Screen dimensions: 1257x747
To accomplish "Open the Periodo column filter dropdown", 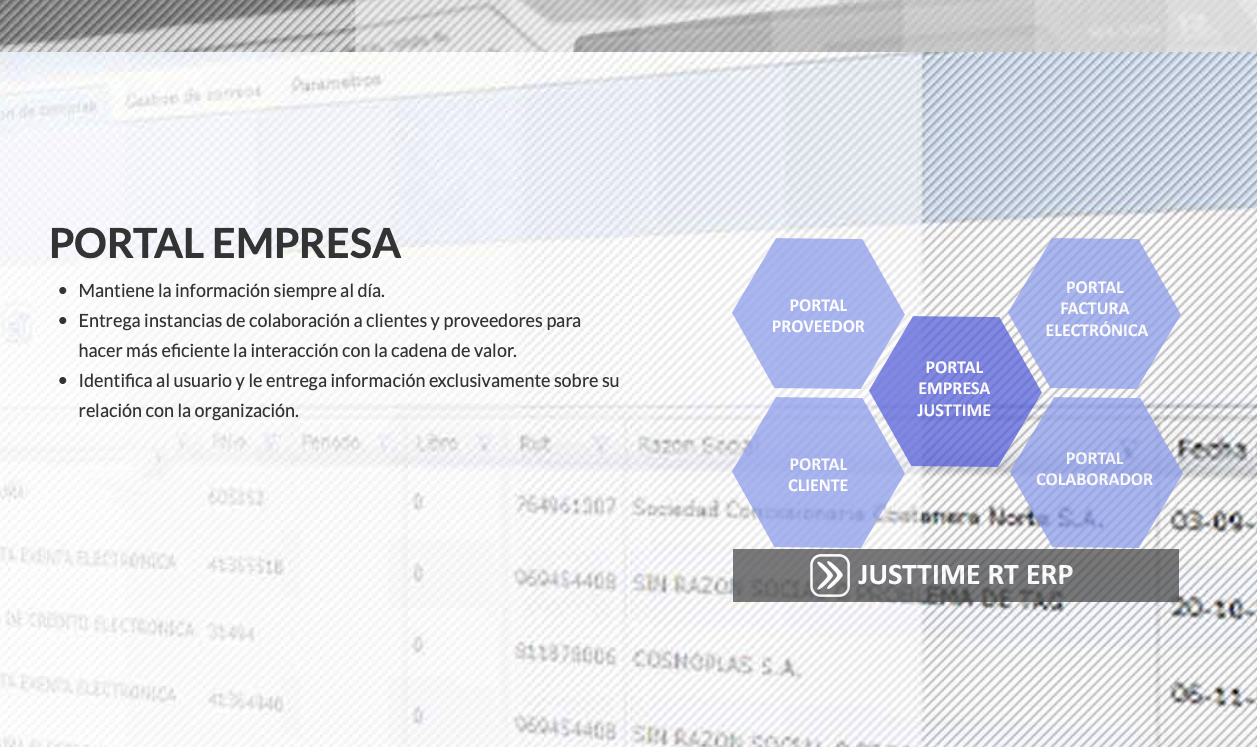I will click(384, 443).
